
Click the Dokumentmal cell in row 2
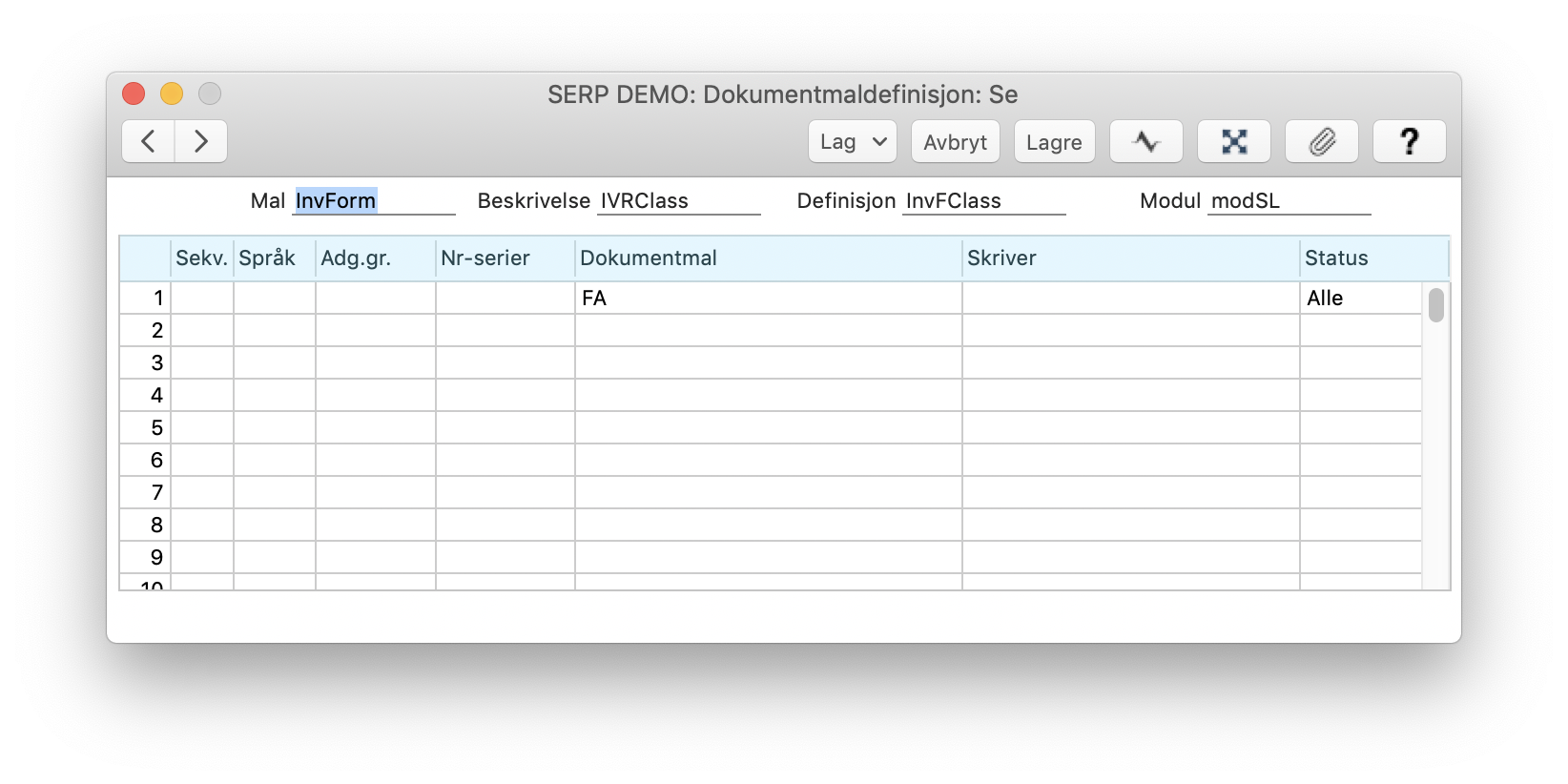(x=769, y=330)
